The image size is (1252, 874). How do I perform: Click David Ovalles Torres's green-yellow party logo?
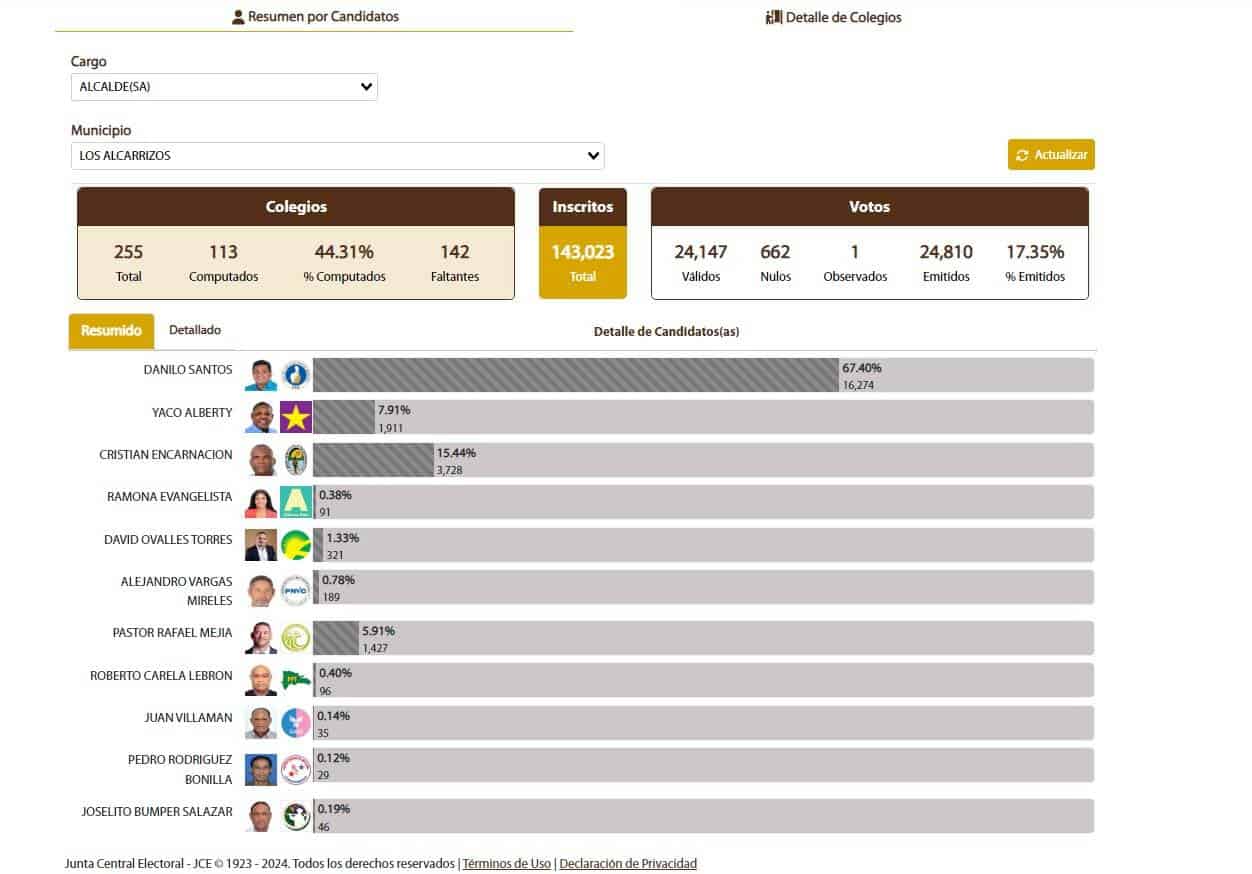point(296,545)
